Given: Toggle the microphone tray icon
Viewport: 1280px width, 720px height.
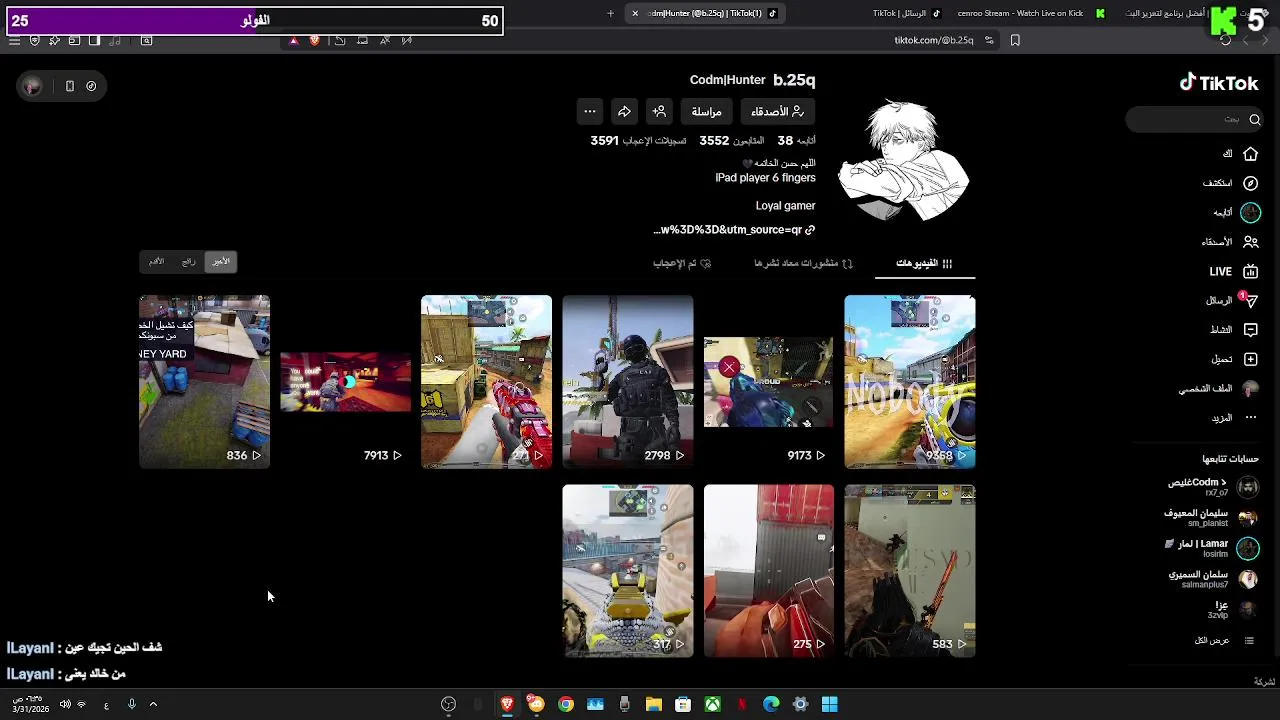Looking at the screenshot, I should point(131,704).
